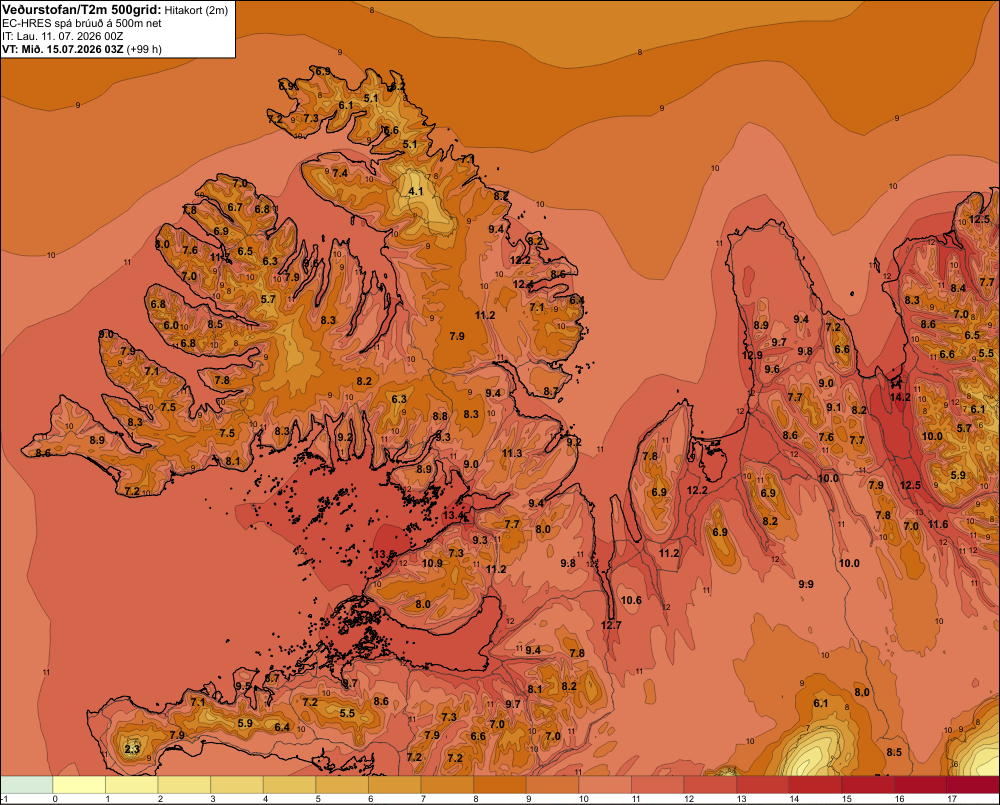Click the 12.7 temperature label on the map
Image resolution: width=1000 pixels, height=805 pixels.
[x=610, y=625]
